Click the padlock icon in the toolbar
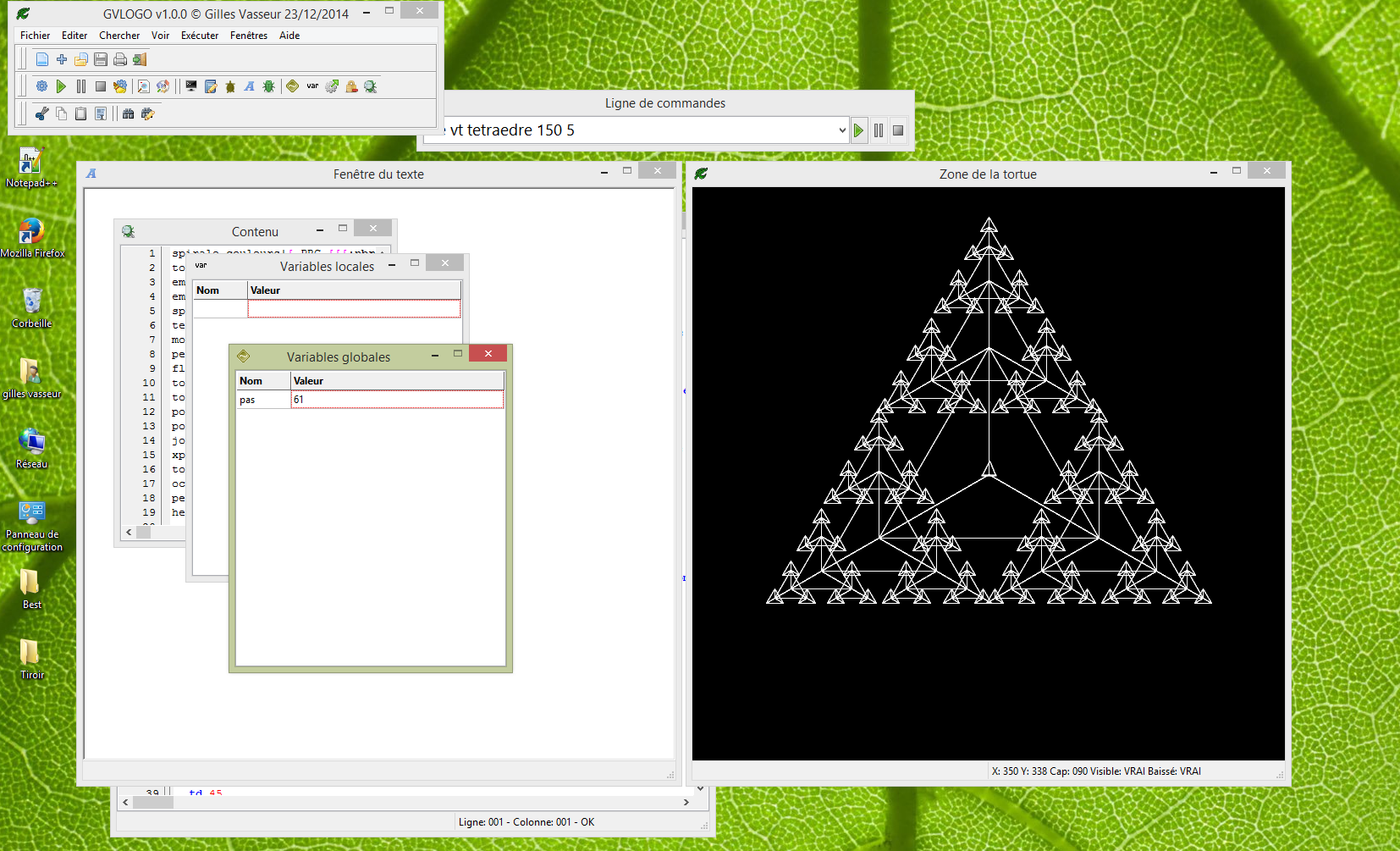The image size is (1400, 851). (x=351, y=86)
